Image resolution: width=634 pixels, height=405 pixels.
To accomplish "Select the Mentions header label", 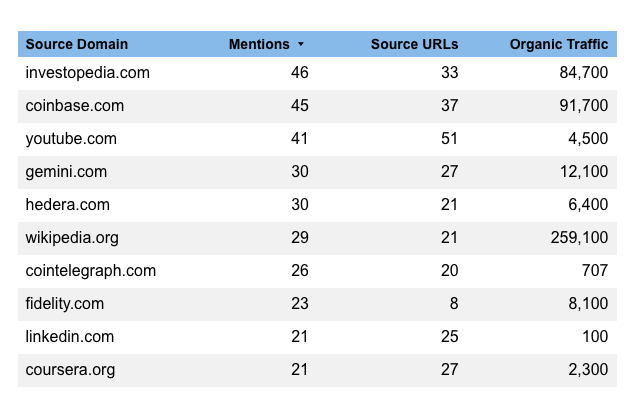I will coord(259,44).
